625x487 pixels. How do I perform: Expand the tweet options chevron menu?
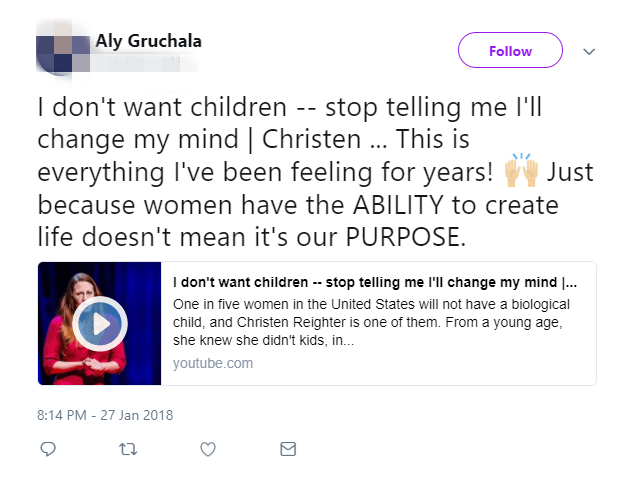point(589,51)
